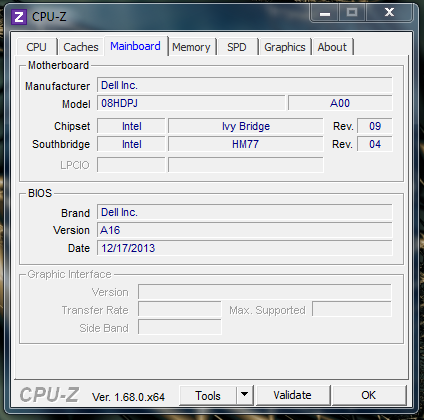Minimize the CPU-Z window

point(325,13)
